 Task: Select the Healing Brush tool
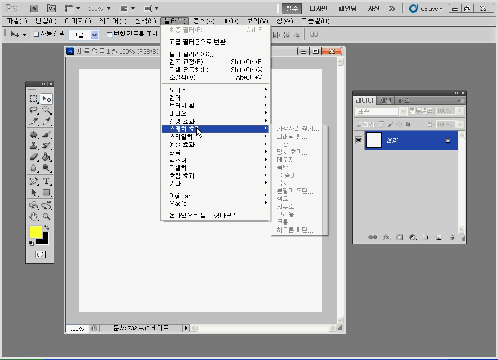coord(34,135)
